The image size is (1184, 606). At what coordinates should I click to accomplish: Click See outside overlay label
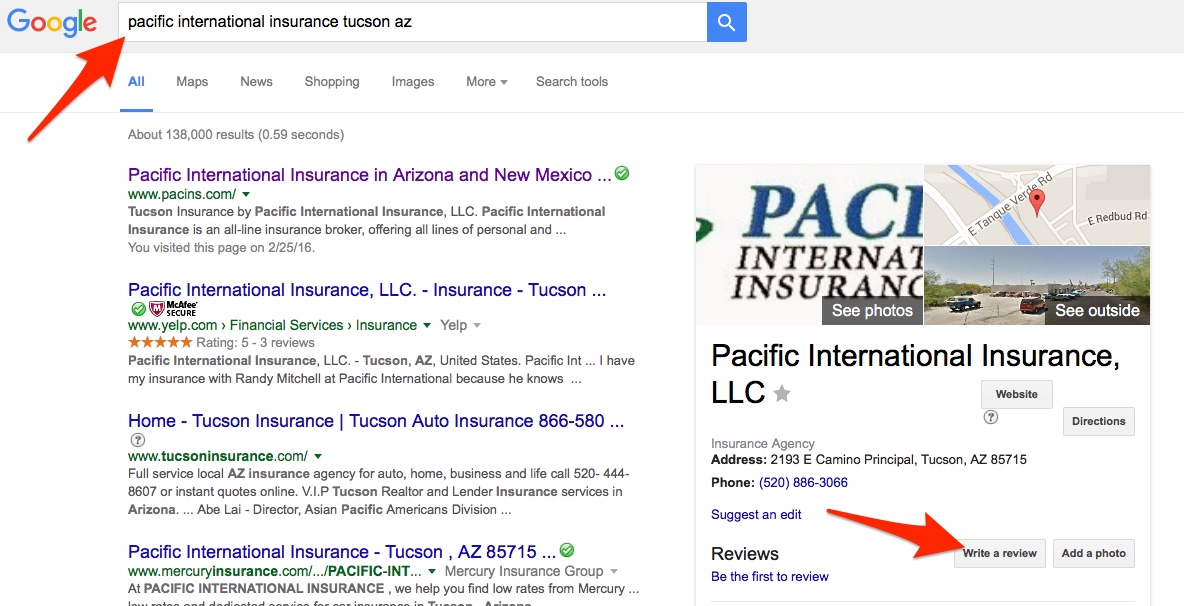(1097, 310)
